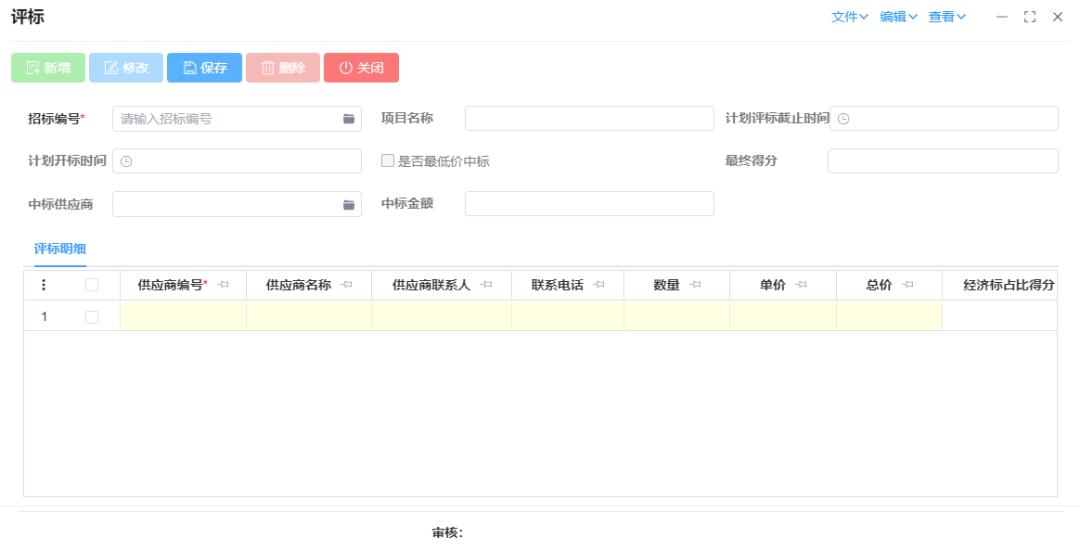Open the 查看 menu
The image size is (1080, 551).
coord(947,17)
